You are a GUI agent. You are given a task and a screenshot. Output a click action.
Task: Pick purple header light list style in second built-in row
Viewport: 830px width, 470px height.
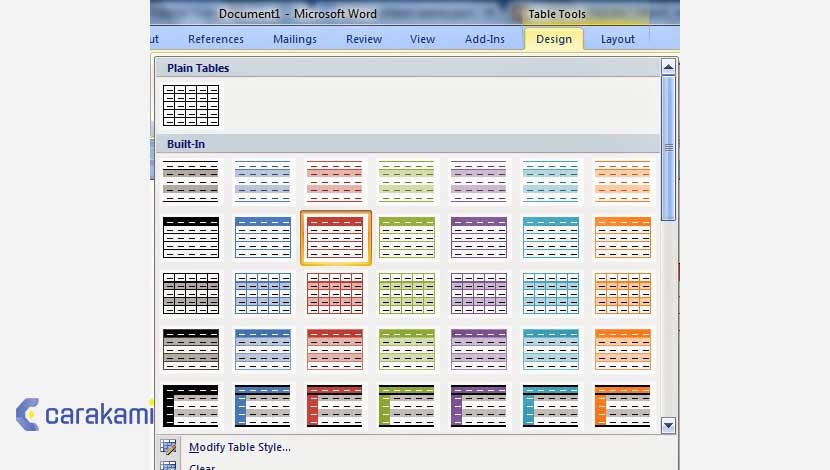click(x=479, y=238)
